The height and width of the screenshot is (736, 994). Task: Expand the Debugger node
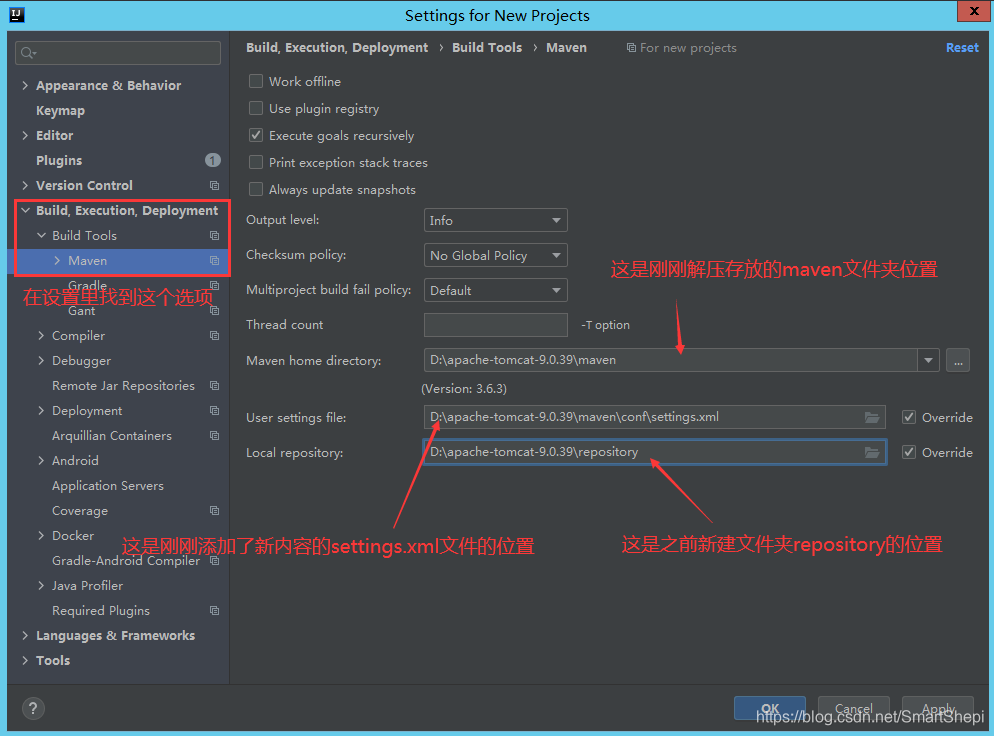click(41, 361)
